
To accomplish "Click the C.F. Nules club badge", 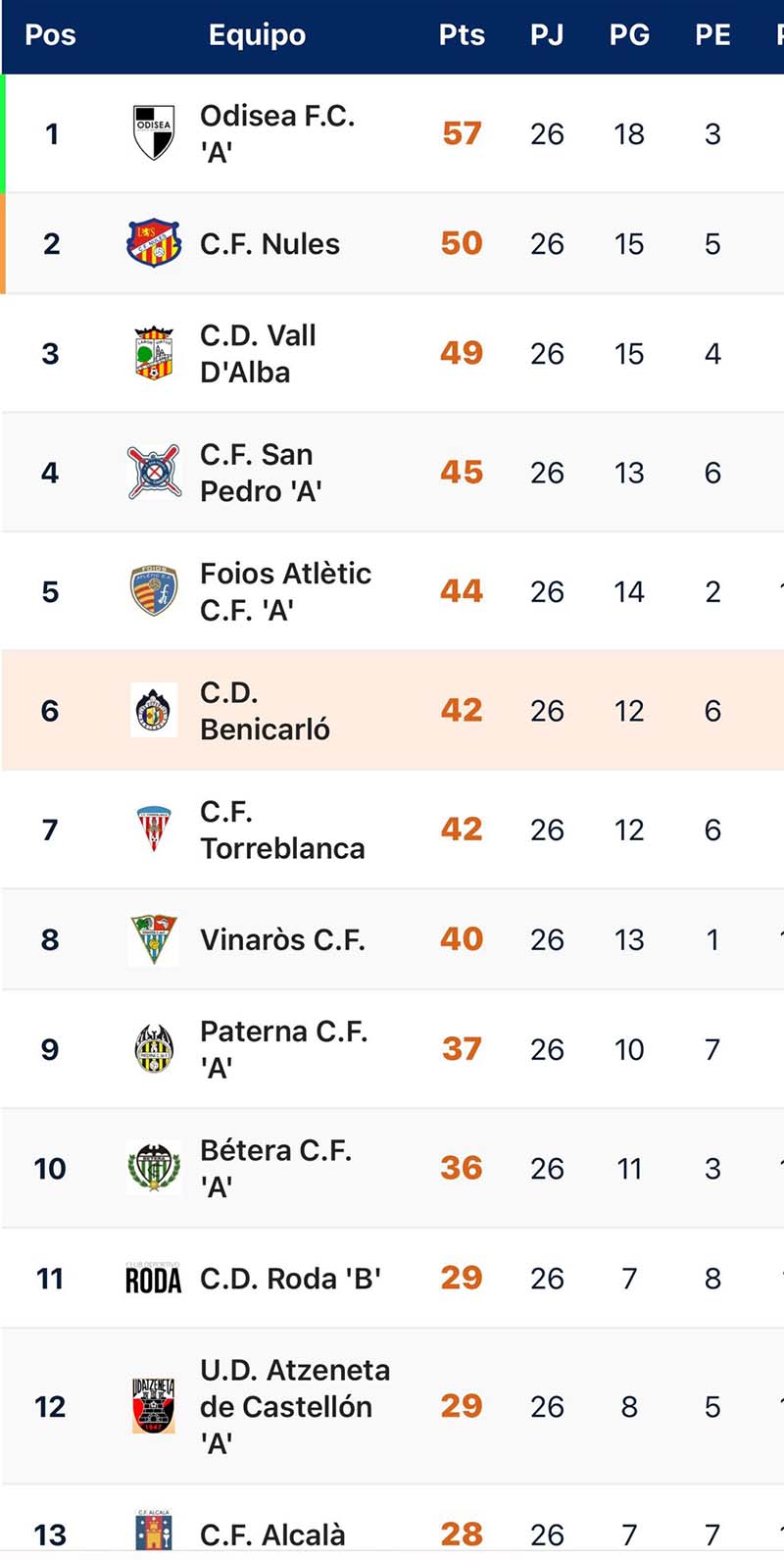I will (x=154, y=243).
